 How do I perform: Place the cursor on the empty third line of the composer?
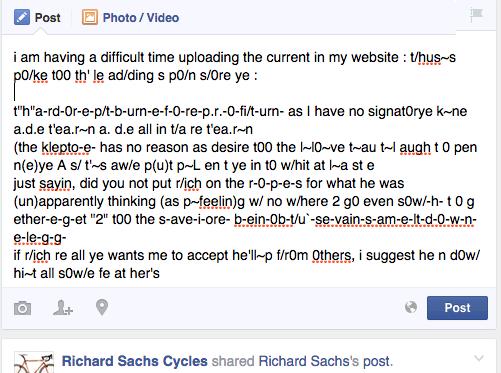247,93
